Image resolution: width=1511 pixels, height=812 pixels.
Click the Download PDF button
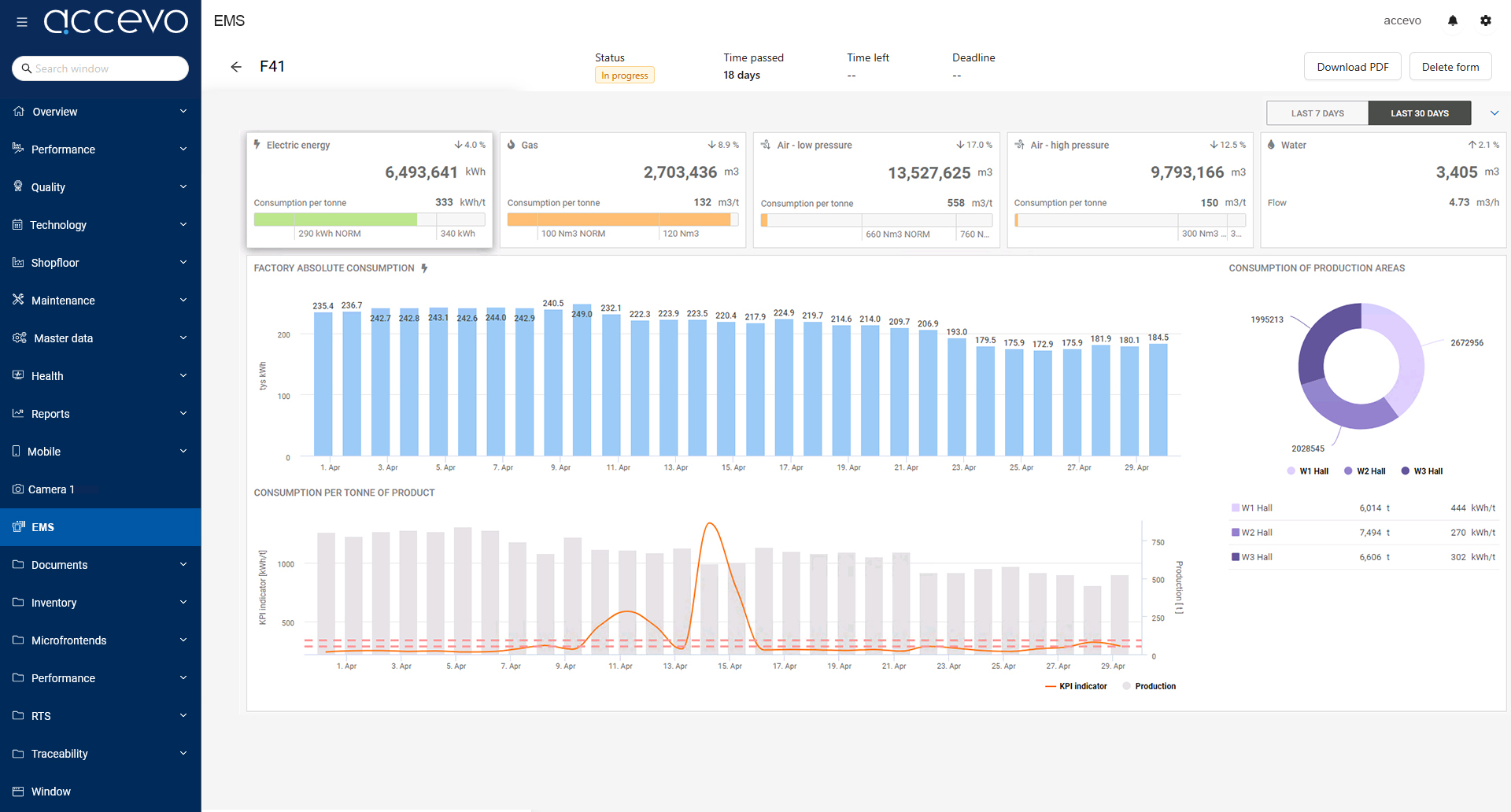coord(1353,67)
